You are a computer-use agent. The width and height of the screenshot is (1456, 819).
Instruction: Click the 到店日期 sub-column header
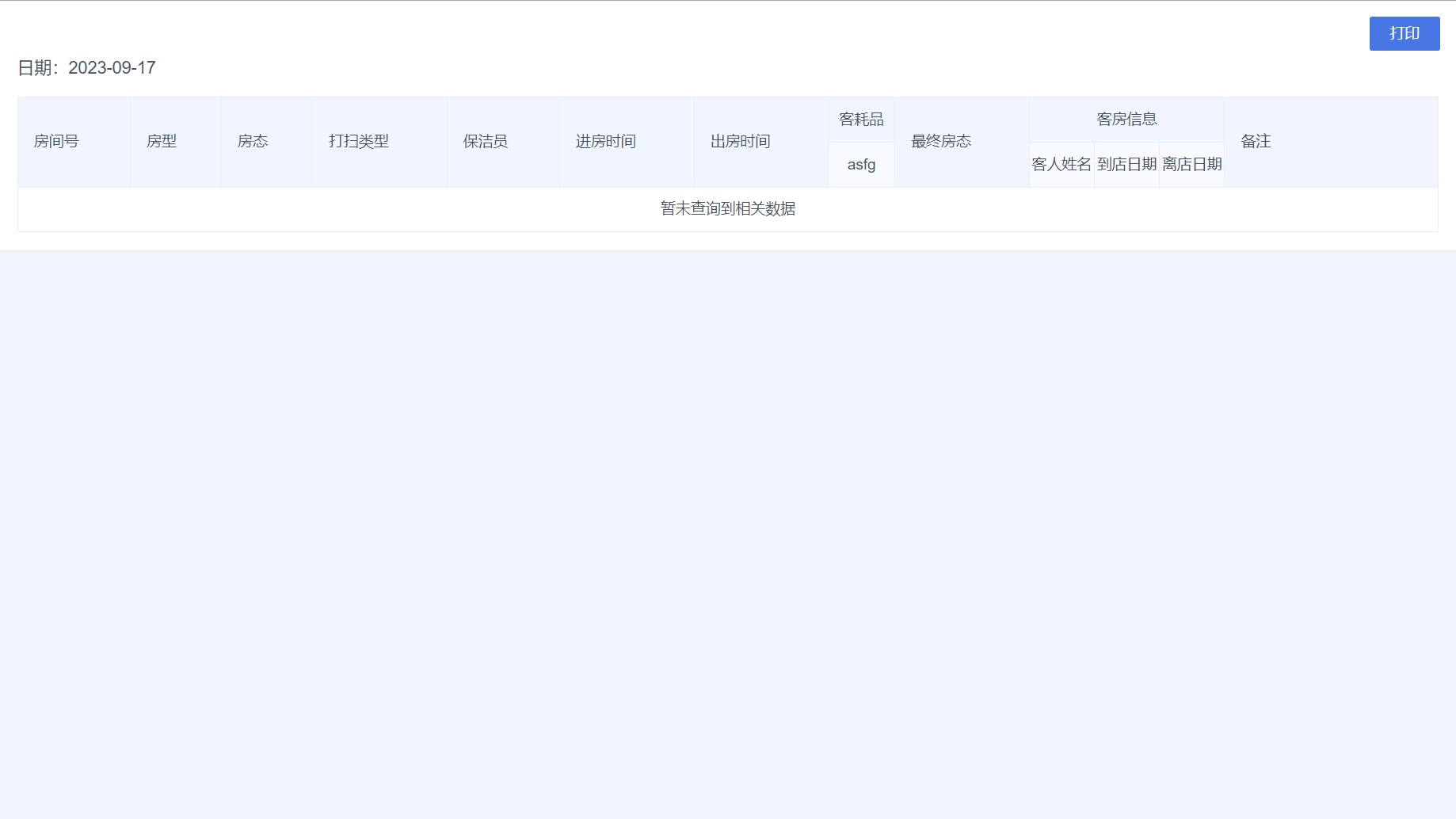click(1126, 165)
